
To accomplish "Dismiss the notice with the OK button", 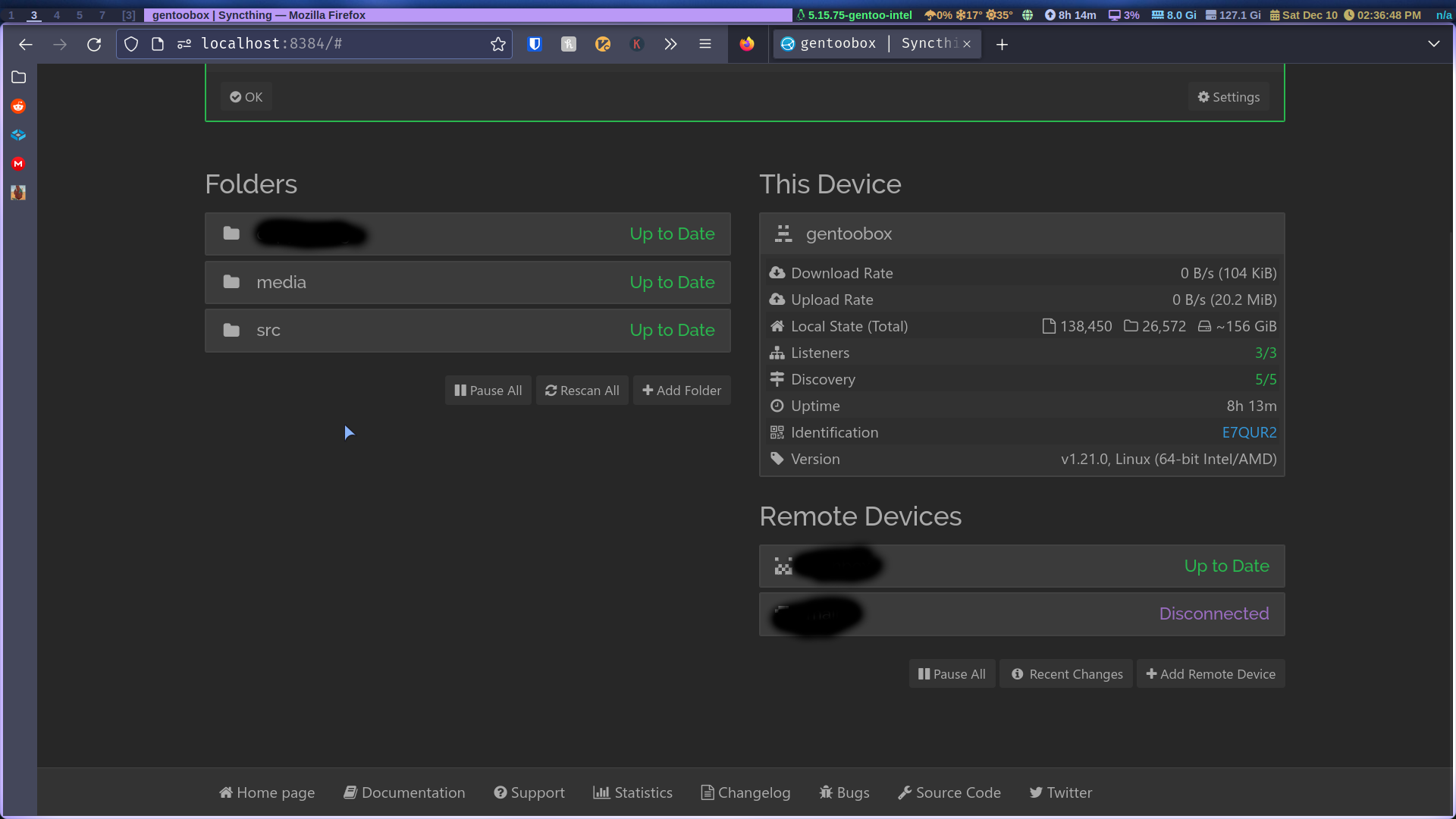I will tap(246, 97).
